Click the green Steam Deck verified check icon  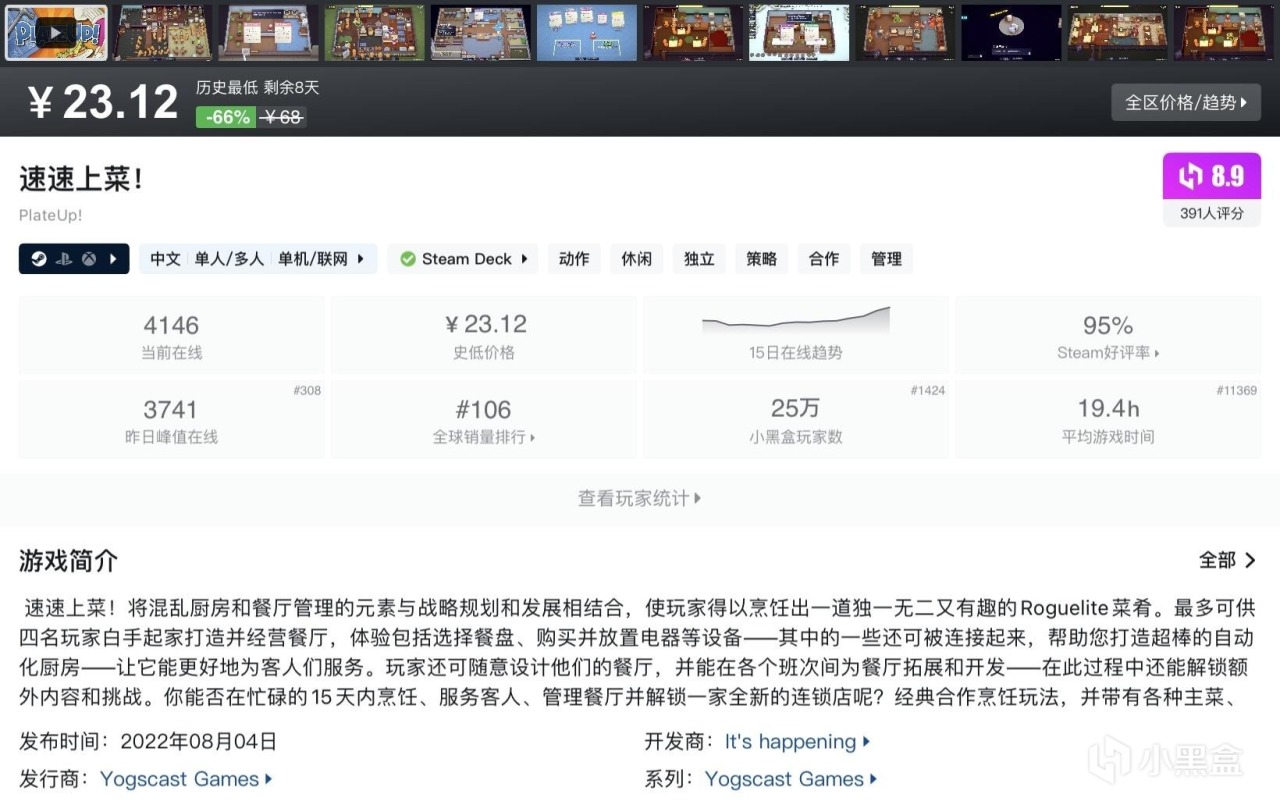(408, 259)
